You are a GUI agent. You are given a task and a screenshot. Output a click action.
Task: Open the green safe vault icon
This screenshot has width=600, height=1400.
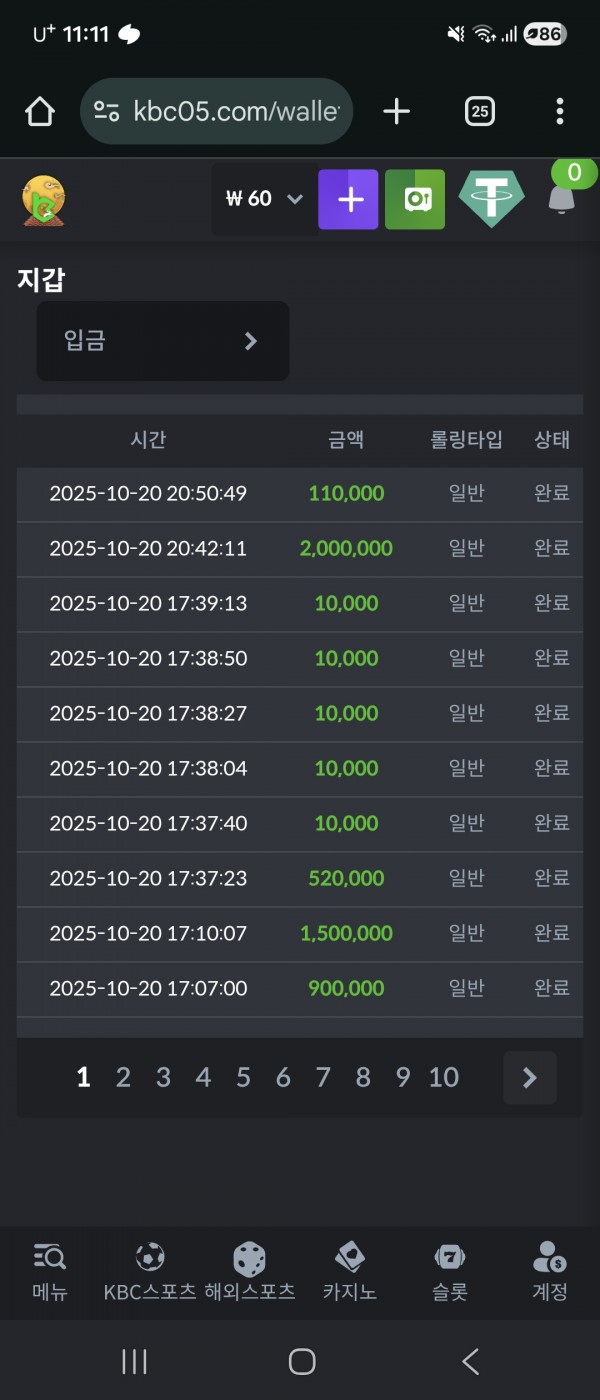(415, 199)
